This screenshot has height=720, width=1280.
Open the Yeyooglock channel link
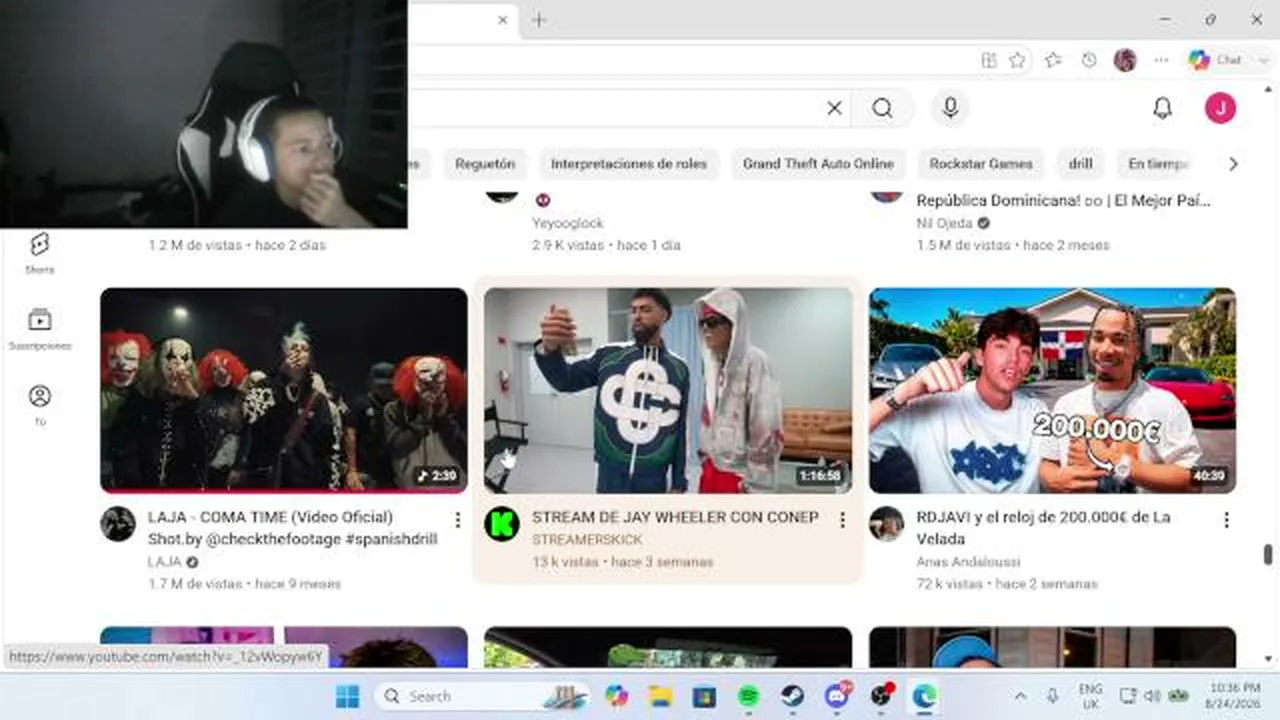[x=568, y=223]
